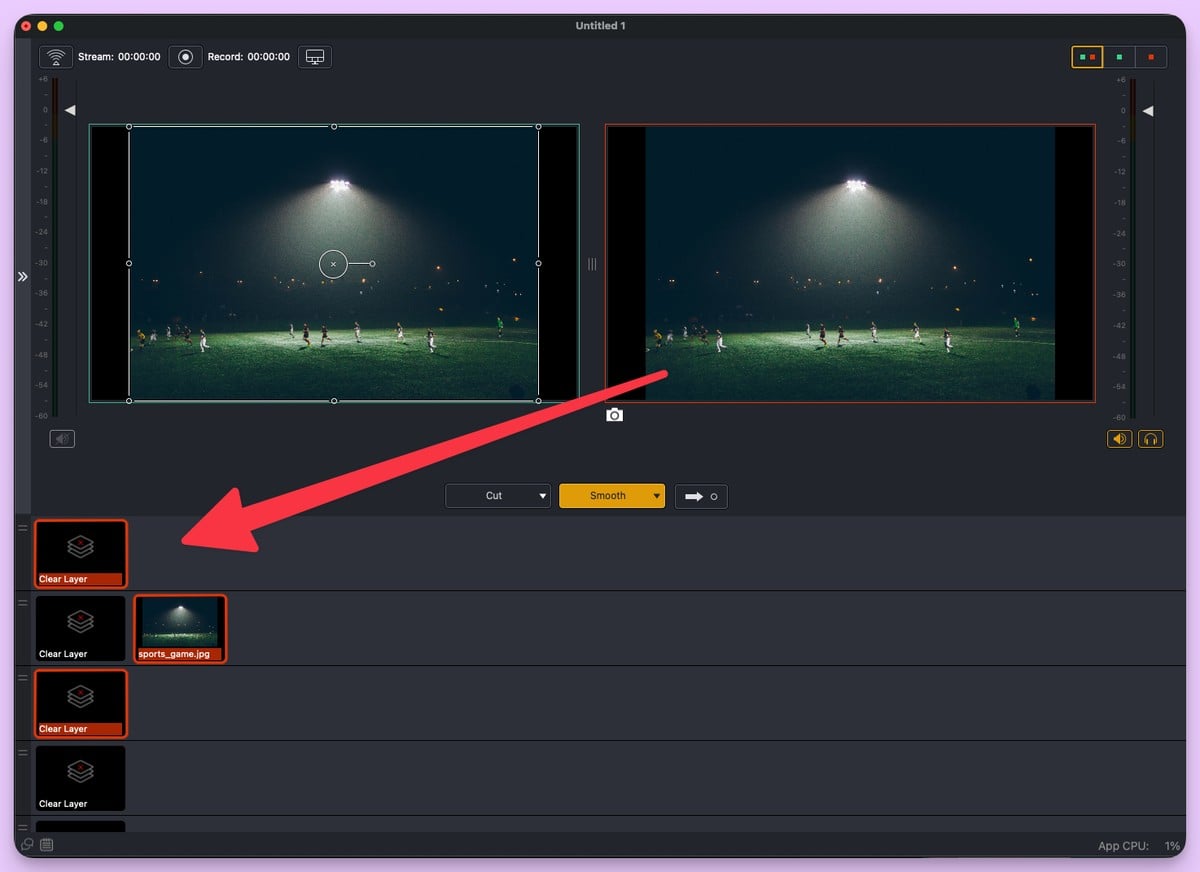This screenshot has height=872, width=1200.
Task: Take a snapshot with the camera icon
Action: (614, 414)
